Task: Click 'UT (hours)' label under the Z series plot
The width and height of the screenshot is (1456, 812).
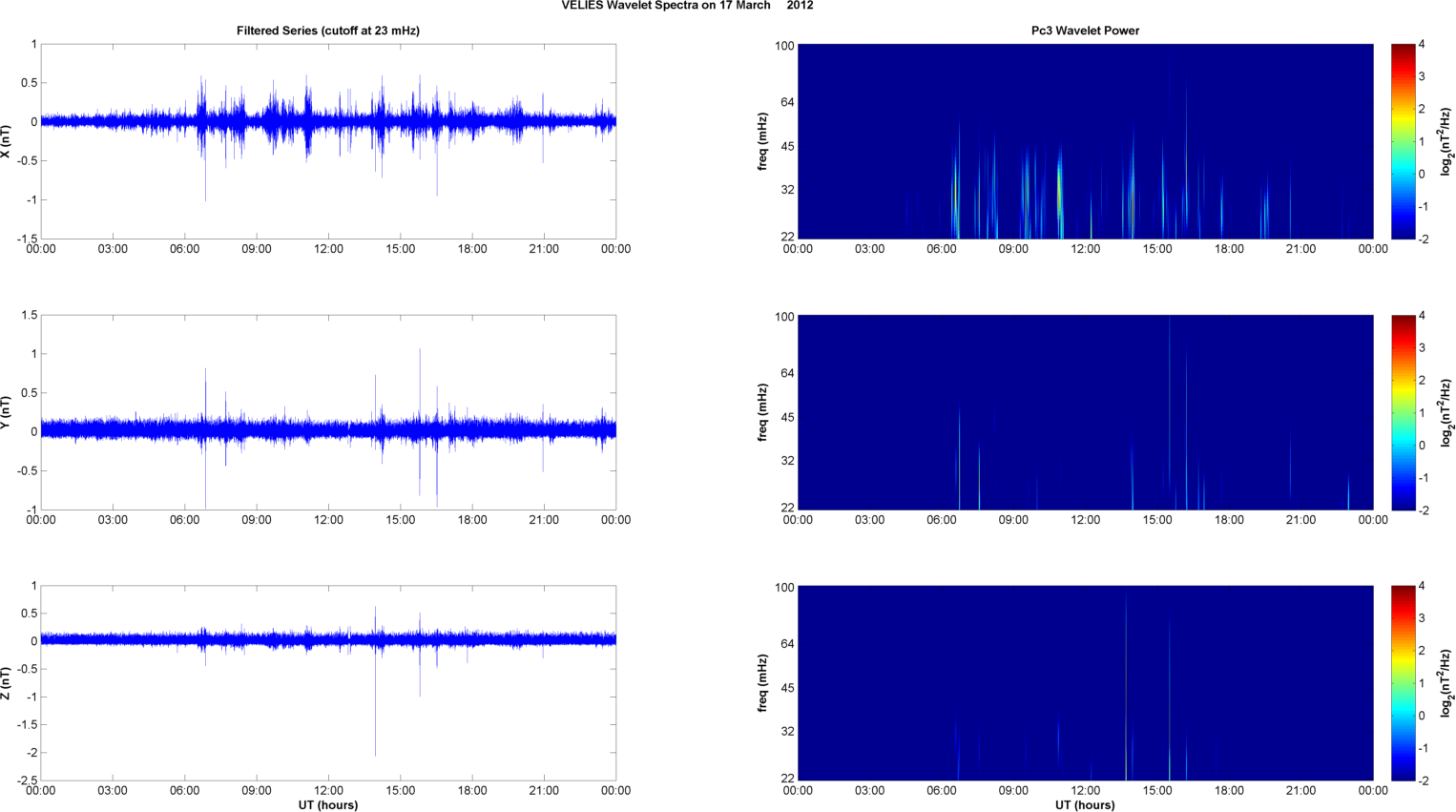Action: 328,805
